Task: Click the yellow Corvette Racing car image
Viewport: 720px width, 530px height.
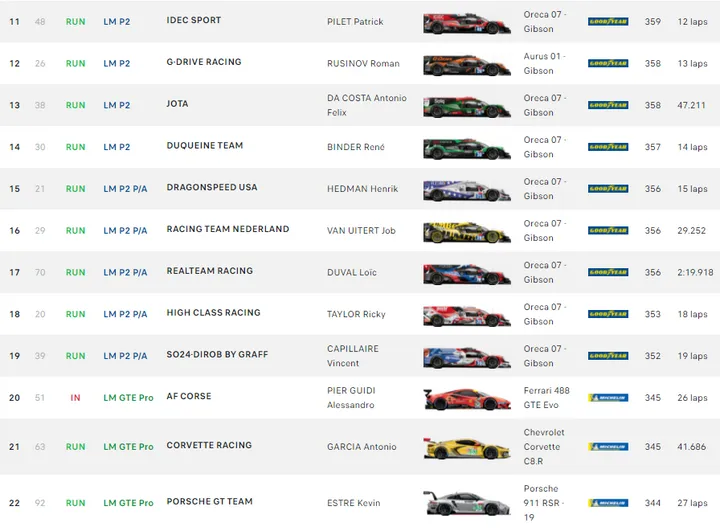Action: (467, 448)
